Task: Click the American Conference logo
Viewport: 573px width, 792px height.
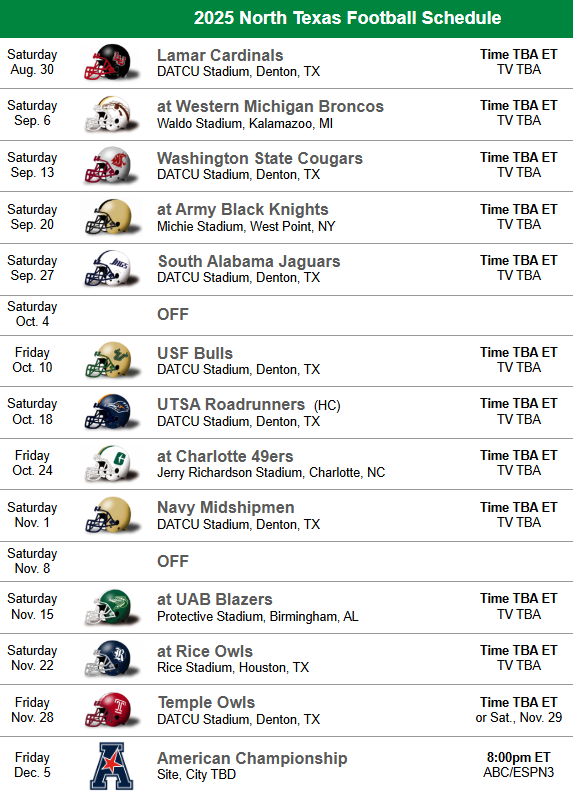Action: coord(112,766)
